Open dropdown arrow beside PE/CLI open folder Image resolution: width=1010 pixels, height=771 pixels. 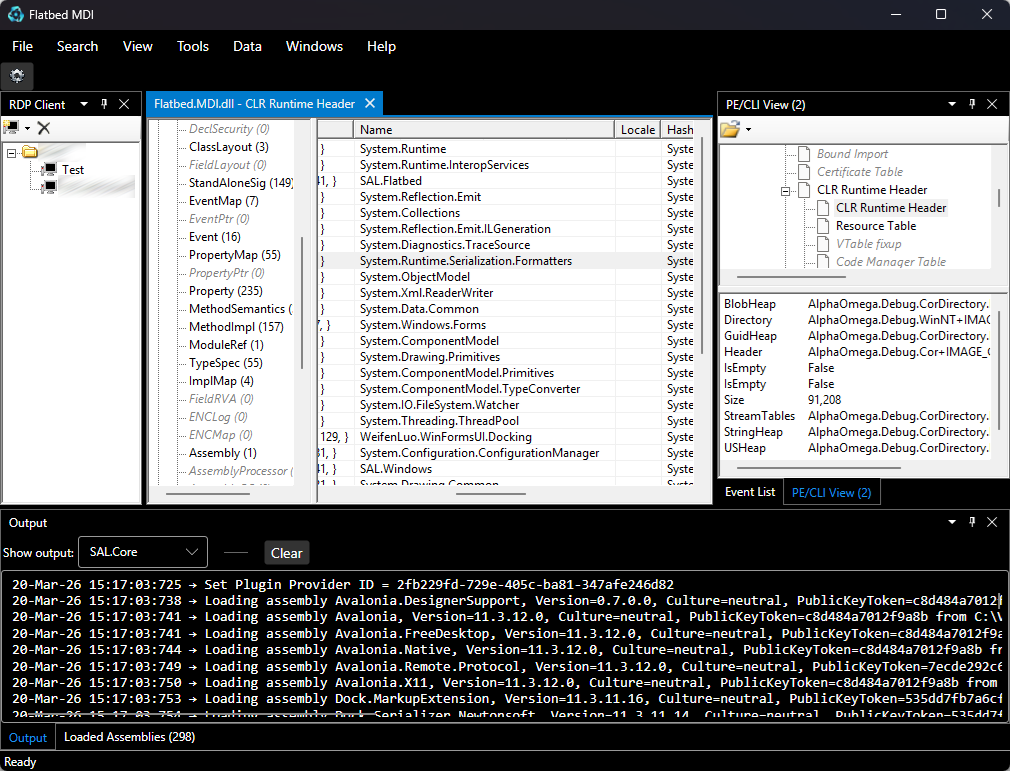(748, 129)
